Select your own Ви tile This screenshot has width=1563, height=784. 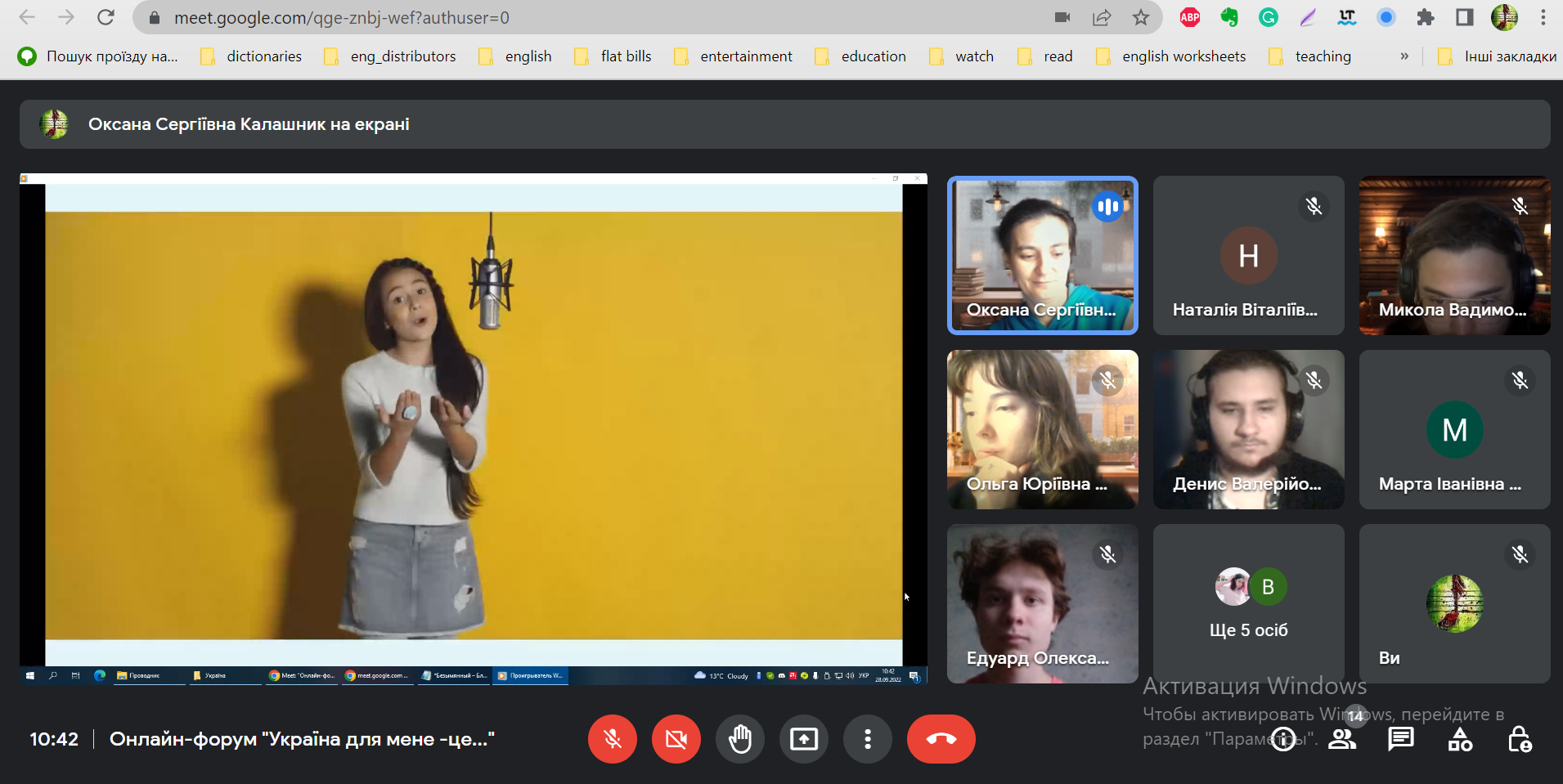click(1455, 604)
